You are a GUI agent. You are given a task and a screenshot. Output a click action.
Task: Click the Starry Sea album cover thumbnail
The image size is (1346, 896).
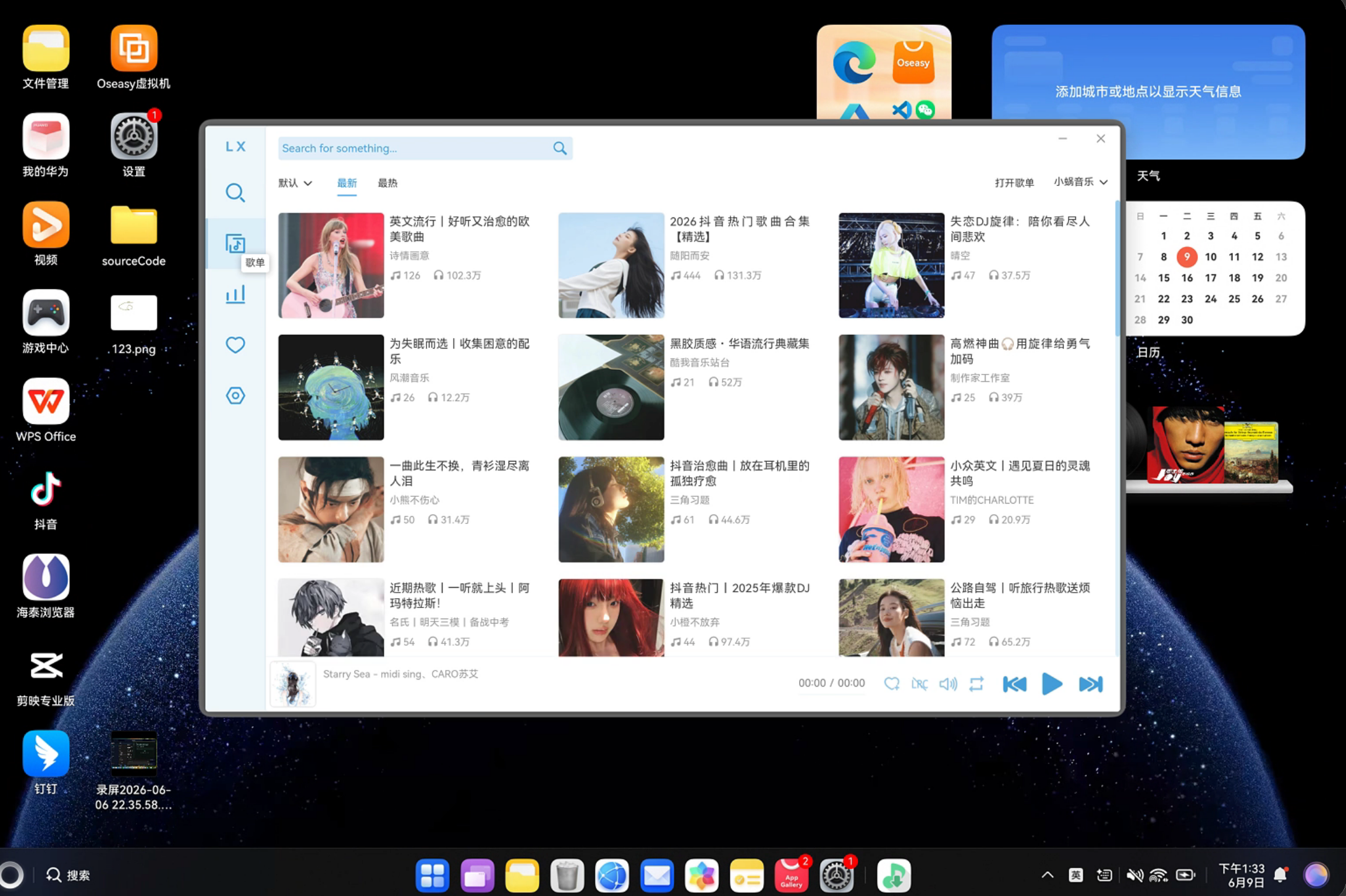tap(293, 684)
